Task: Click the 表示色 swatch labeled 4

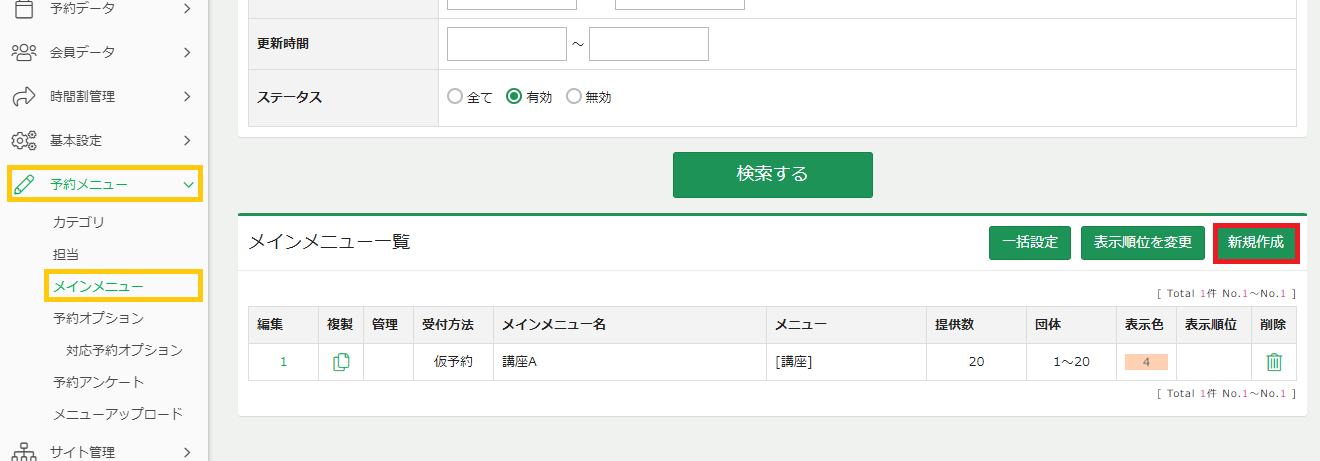Action: coord(1146,362)
